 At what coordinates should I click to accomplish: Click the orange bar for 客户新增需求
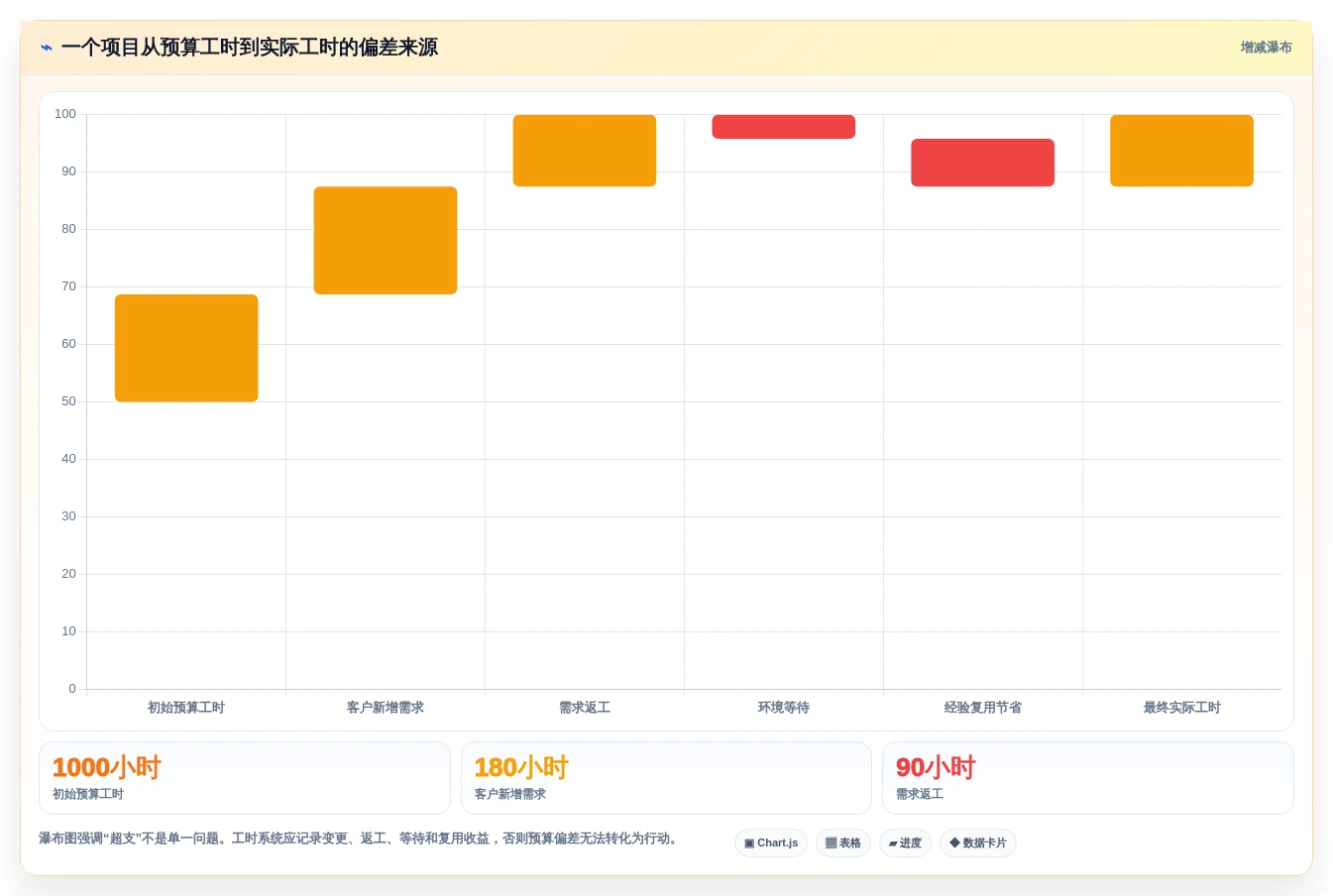tap(386, 240)
